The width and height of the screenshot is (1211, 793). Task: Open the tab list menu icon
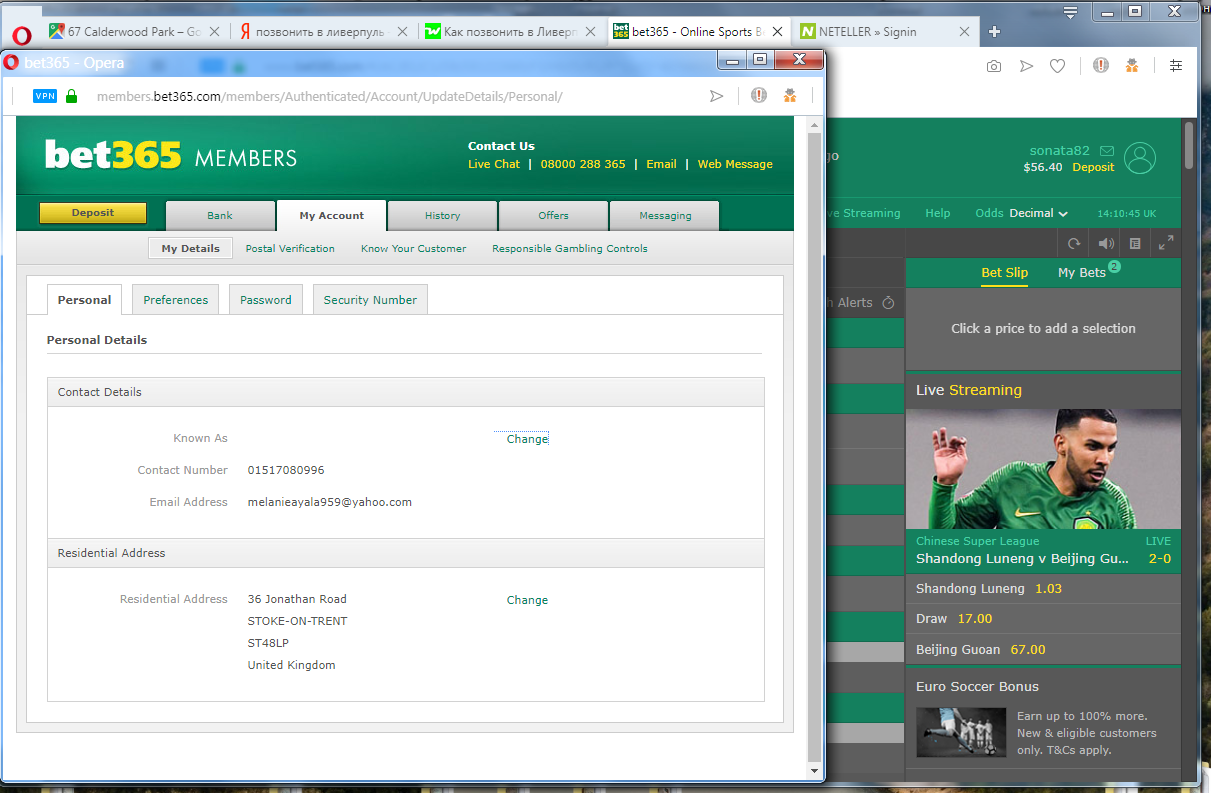pyautogui.click(x=1070, y=12)
